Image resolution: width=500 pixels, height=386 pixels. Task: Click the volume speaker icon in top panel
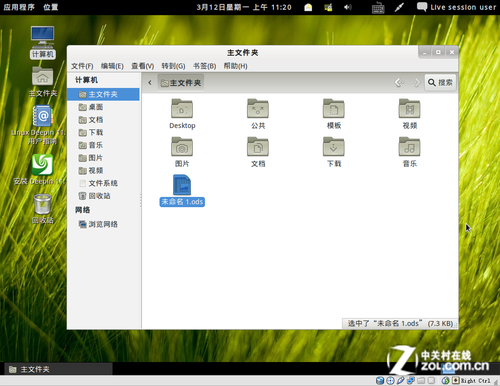click(348, 7)
